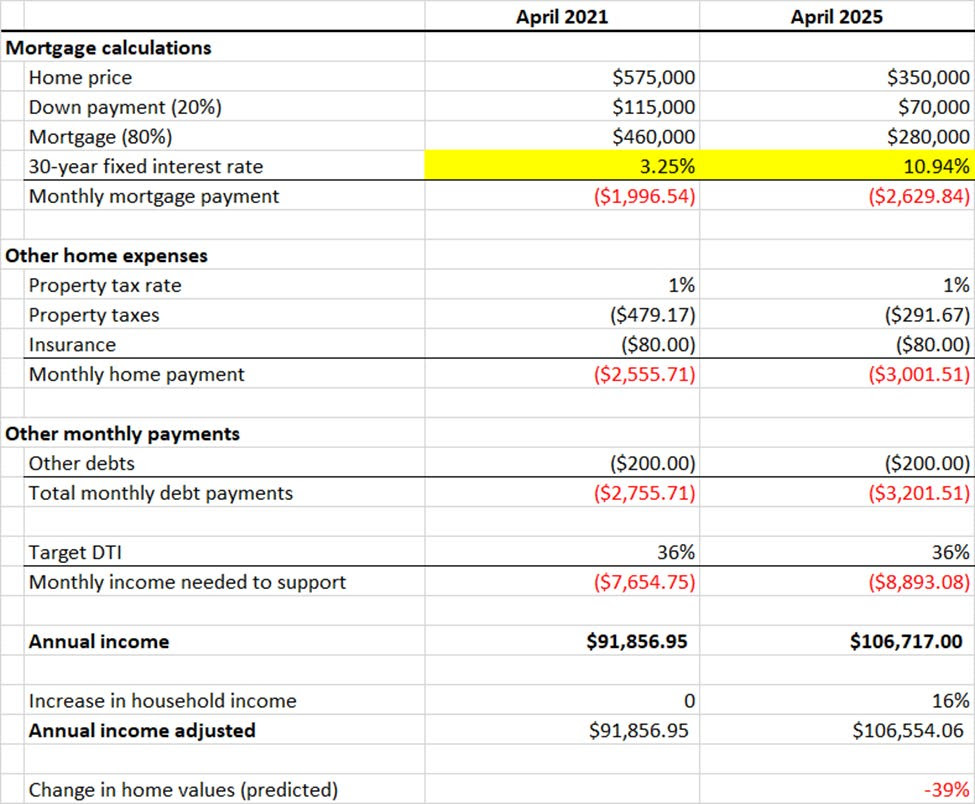Select the Other home expenses heading
The image size is (975, 804).
106,255
